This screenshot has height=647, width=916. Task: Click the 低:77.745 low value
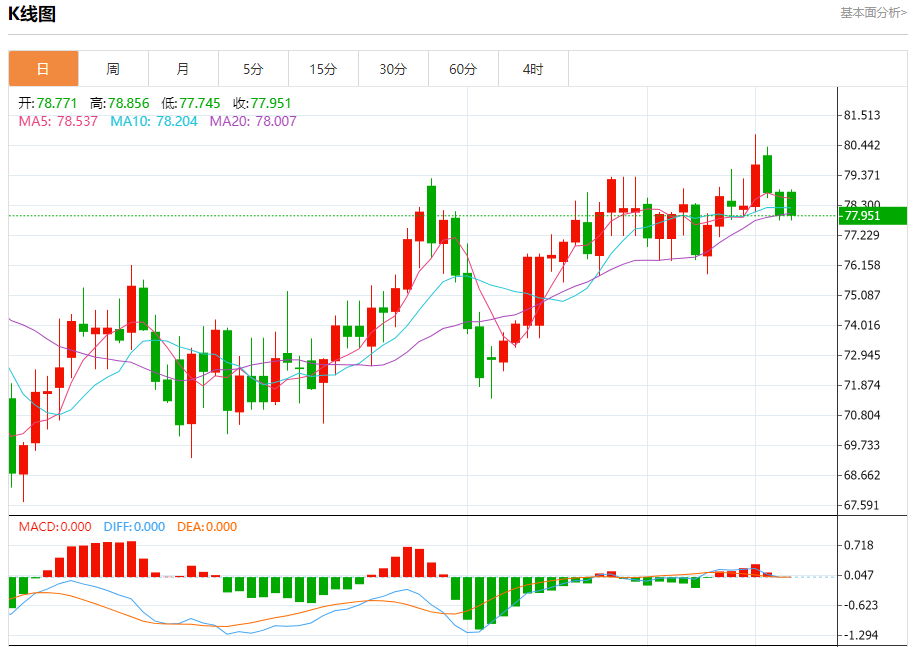[191, 103]
